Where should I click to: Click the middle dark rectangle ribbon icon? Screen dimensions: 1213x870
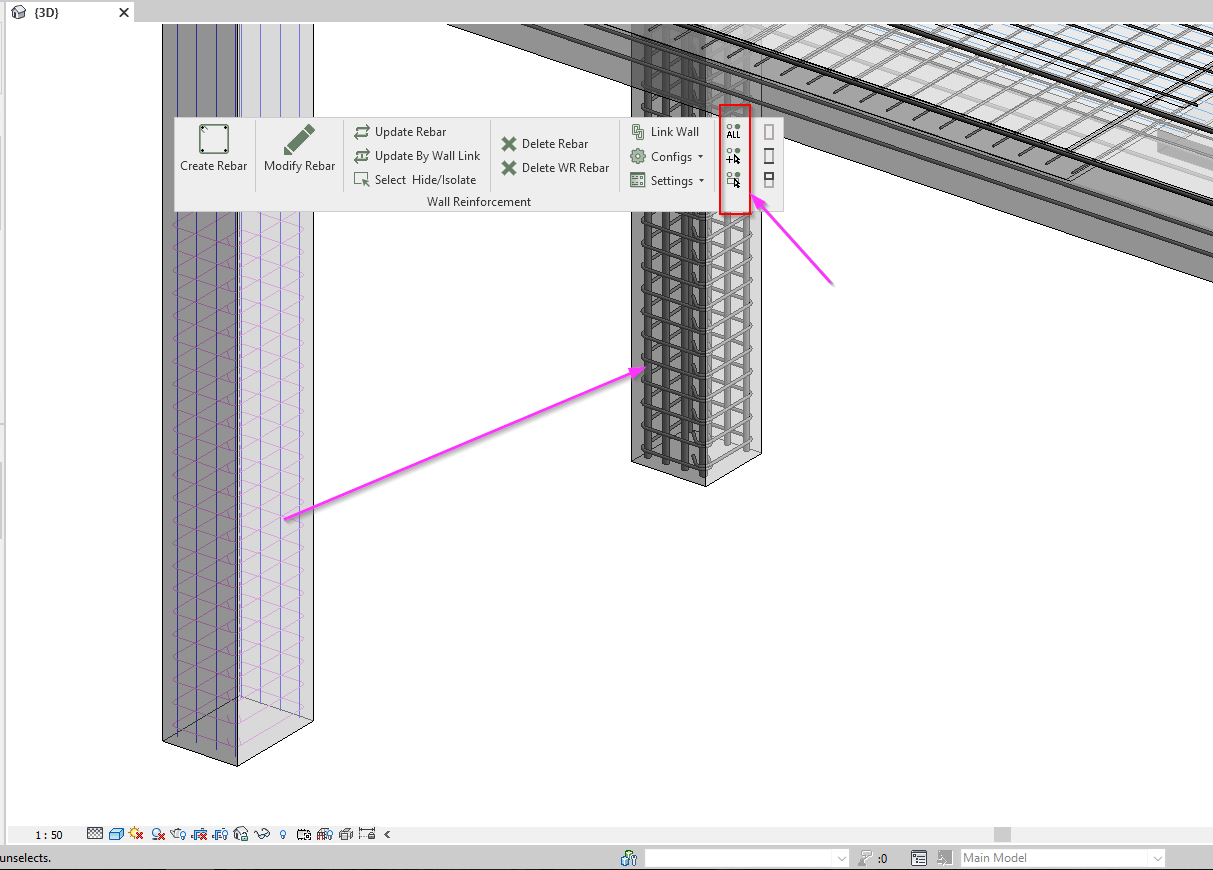click(x=769, y=156)
